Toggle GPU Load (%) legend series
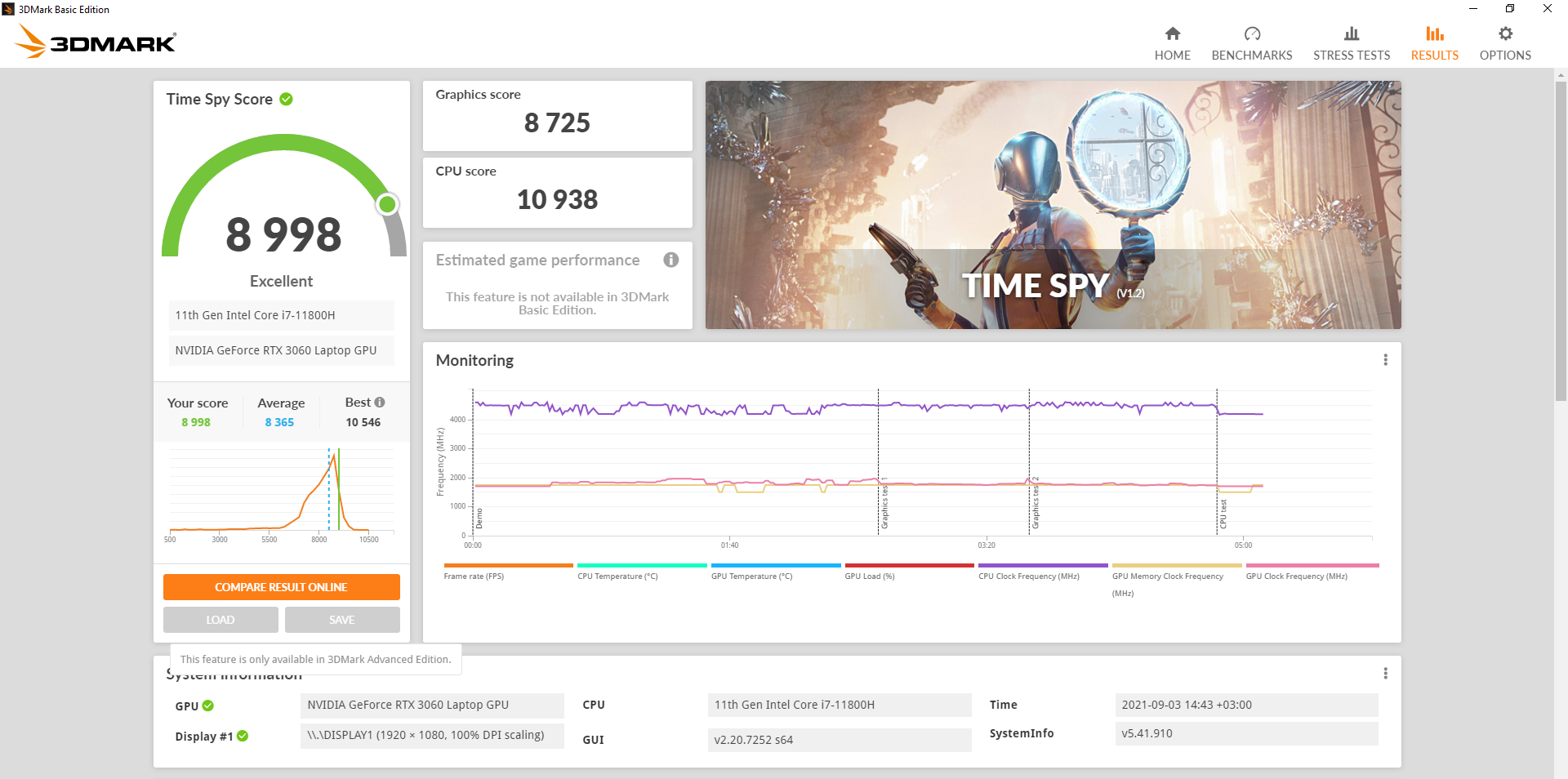 [909, 571]
